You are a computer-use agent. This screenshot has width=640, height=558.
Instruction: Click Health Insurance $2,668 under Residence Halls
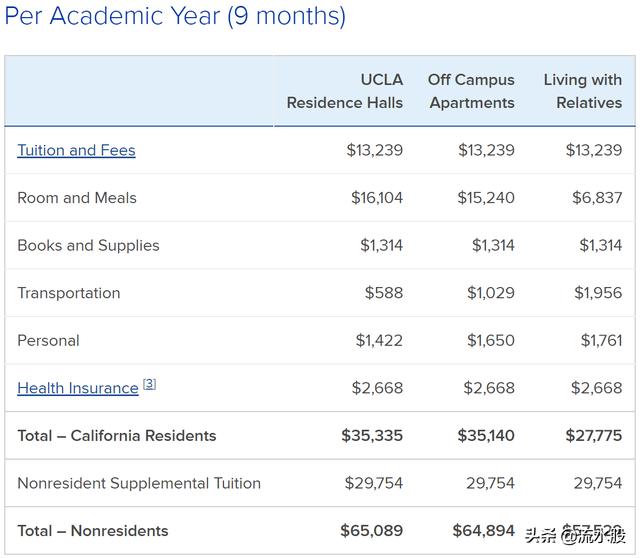click(x=378, y=388)
